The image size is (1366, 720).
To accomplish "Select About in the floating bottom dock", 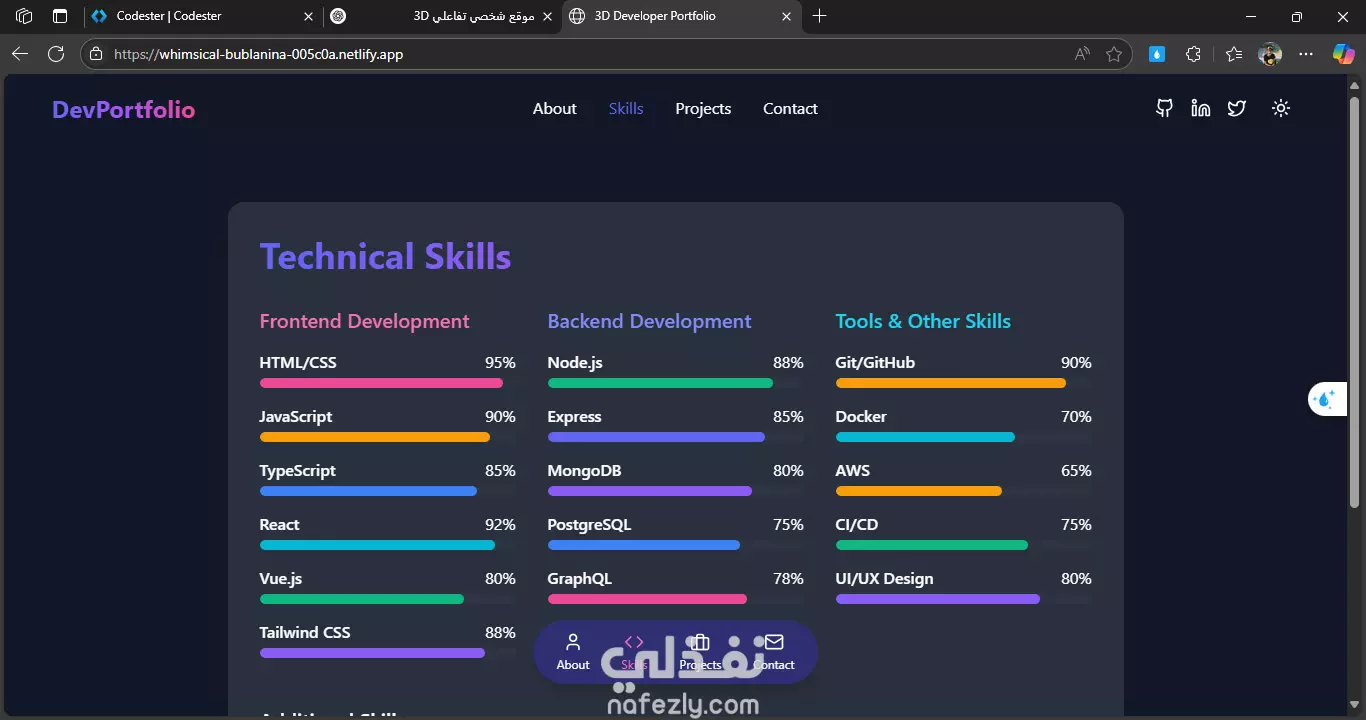I will (573, 652).
